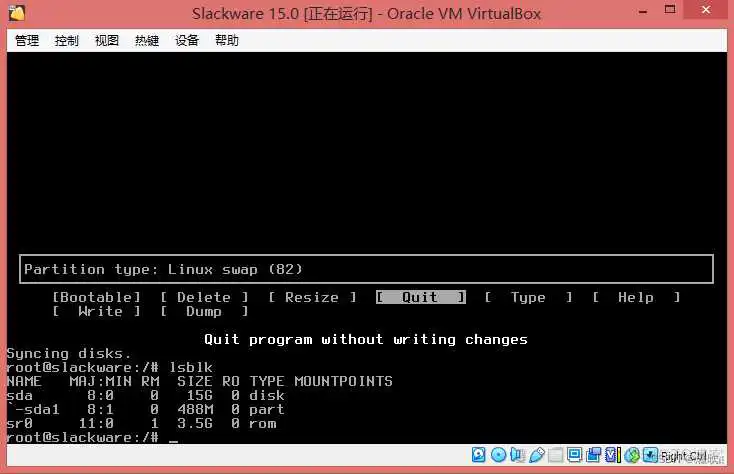Click the Delete text in terminal
The width and height of the screenshot is (734, 474).
pos(204,297)
